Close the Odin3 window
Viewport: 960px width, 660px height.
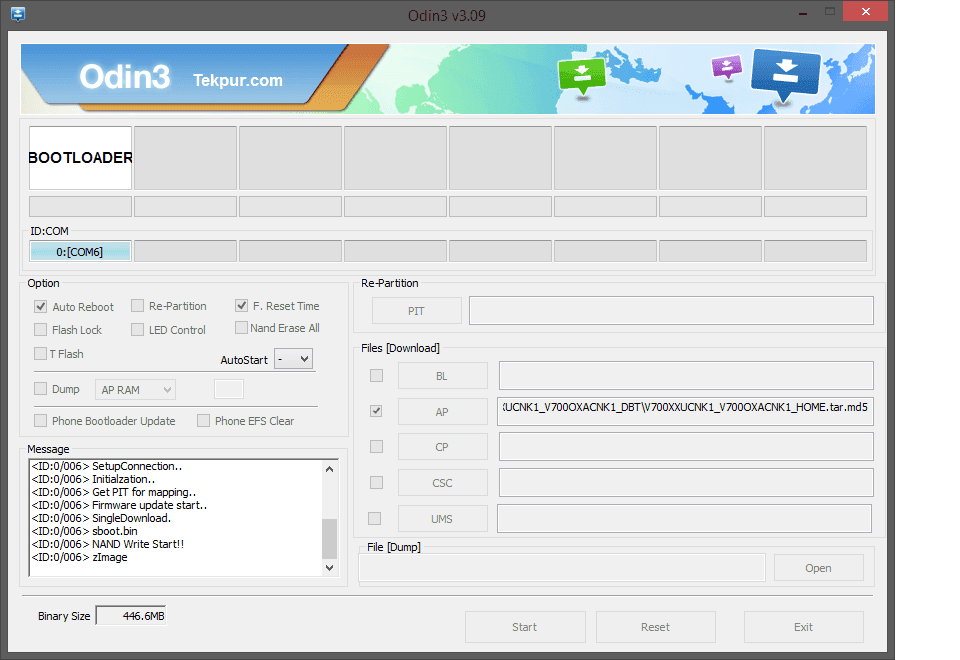(x=865, y=12)
